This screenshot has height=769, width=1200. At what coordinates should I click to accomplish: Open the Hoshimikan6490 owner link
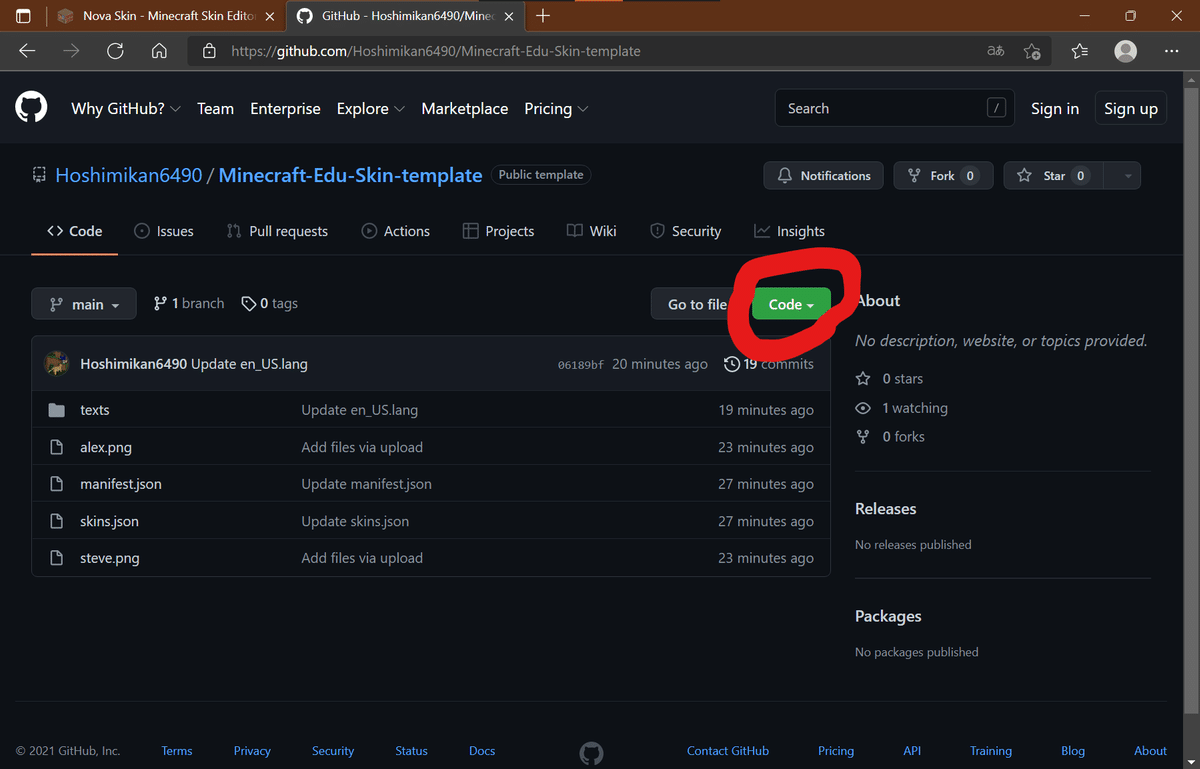128,175
